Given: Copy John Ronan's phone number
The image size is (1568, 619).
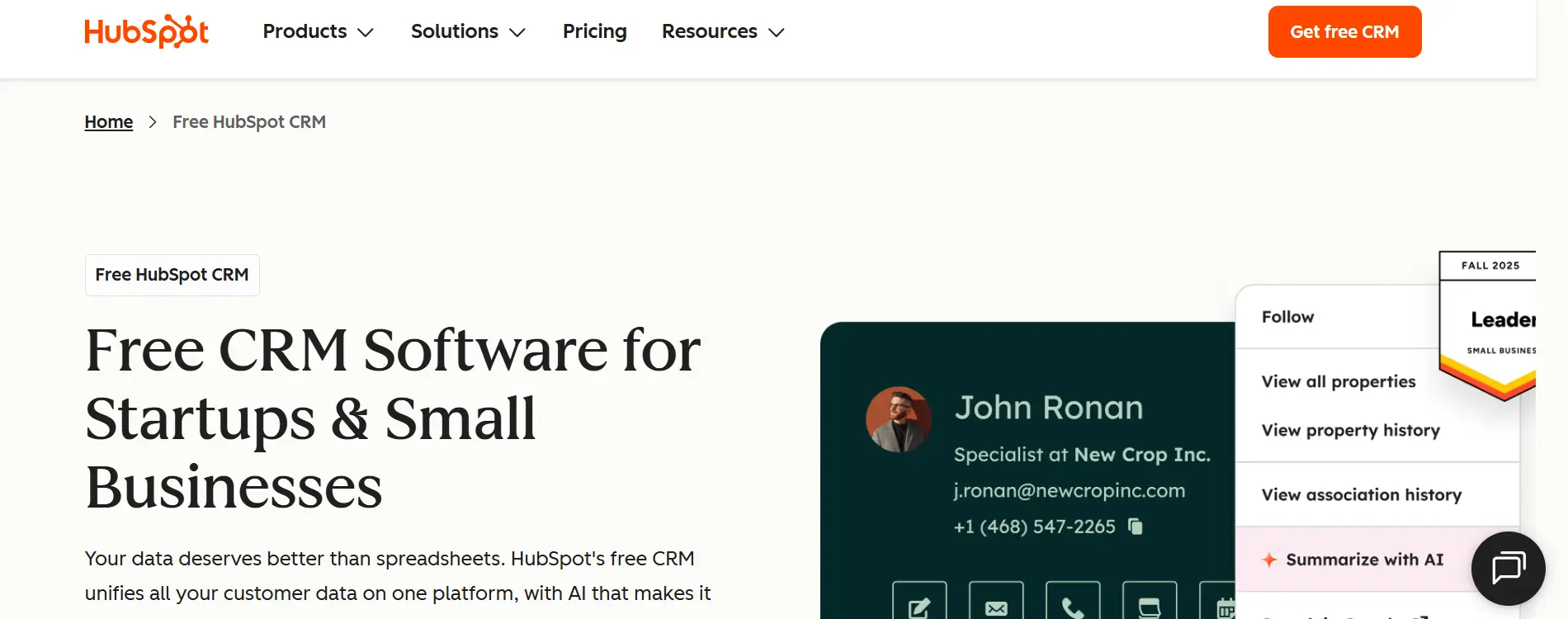Looking at the screenshot, I should click(1136, 527).
